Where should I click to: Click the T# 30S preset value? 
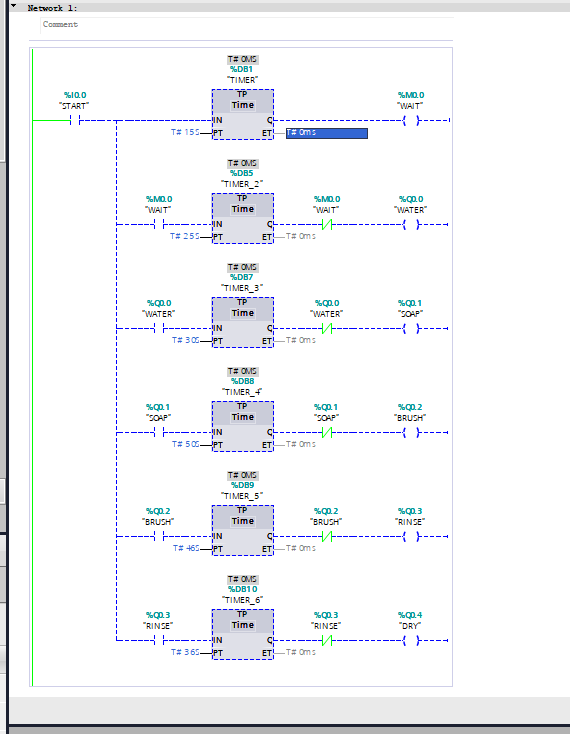186,340
